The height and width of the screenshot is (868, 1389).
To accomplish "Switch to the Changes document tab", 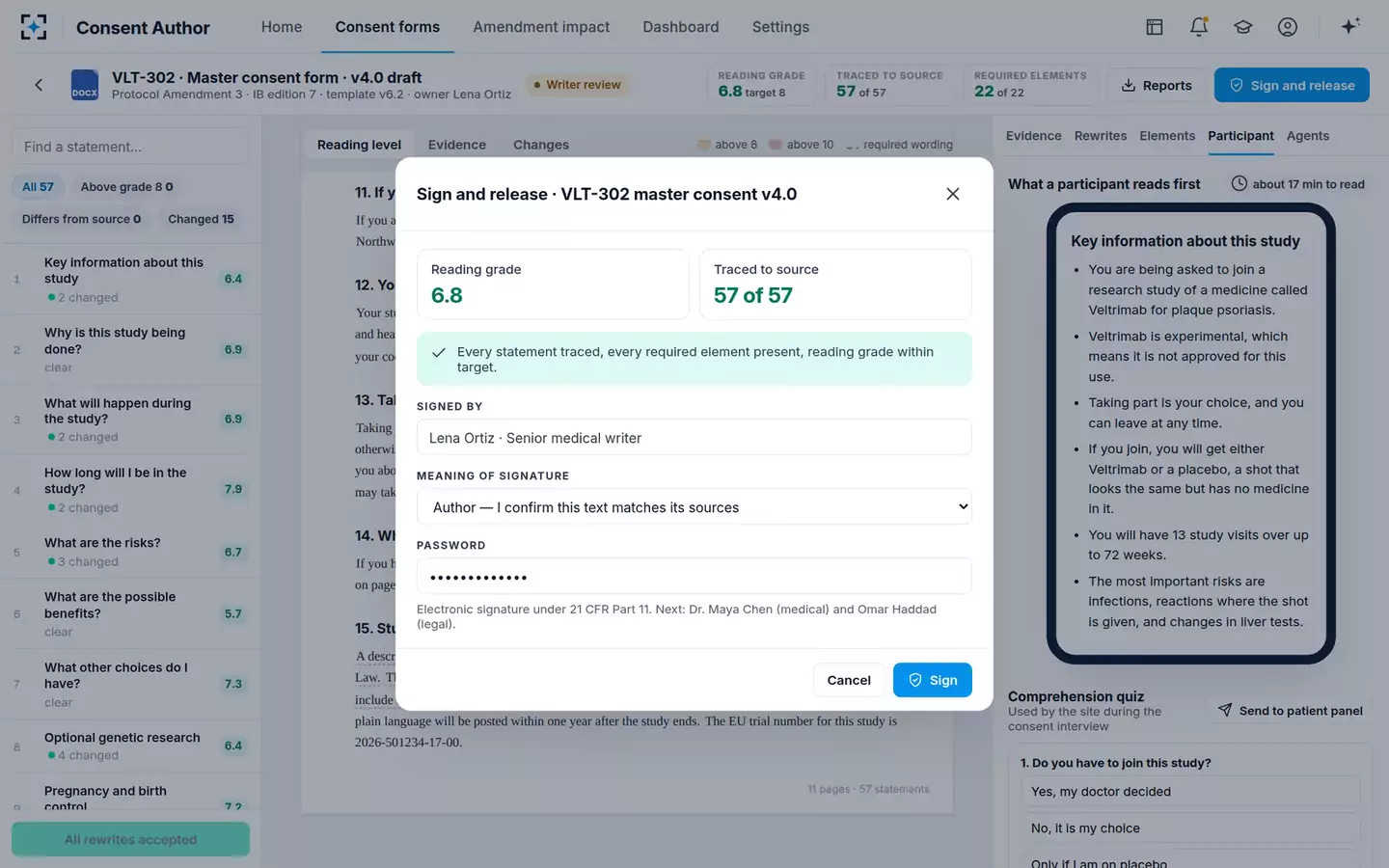I will (x=541, y=145).
